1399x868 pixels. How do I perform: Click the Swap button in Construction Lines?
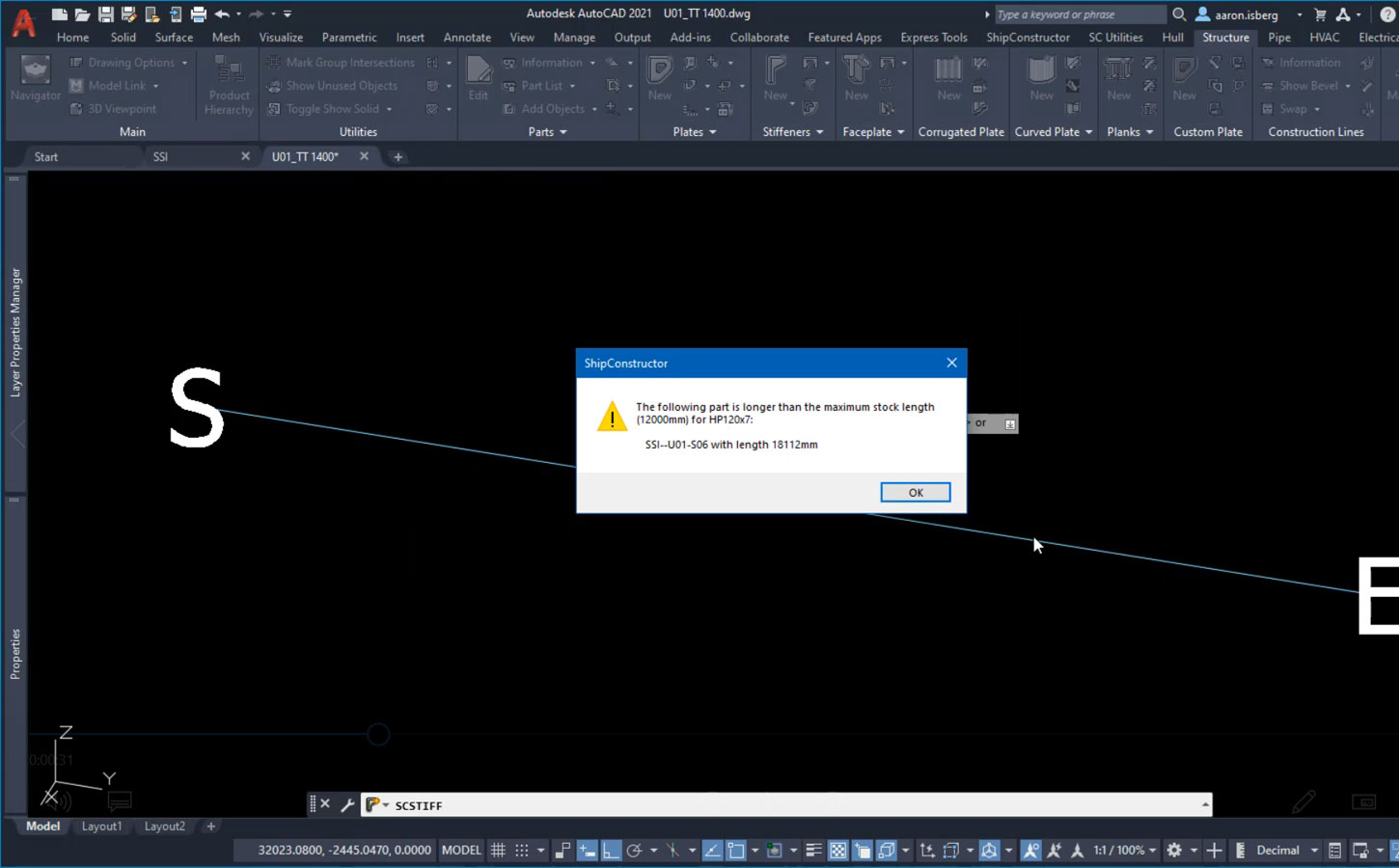click(x=1291, y=109)
